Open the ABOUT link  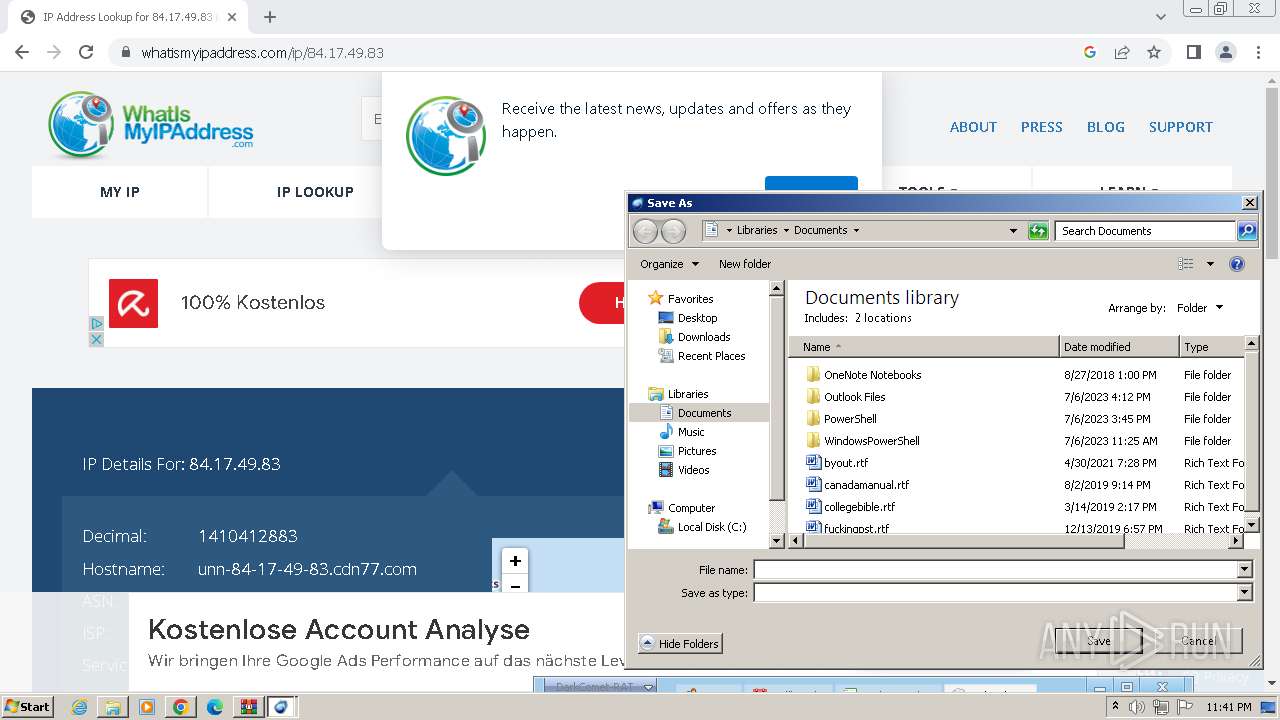[x=973, y=127]
